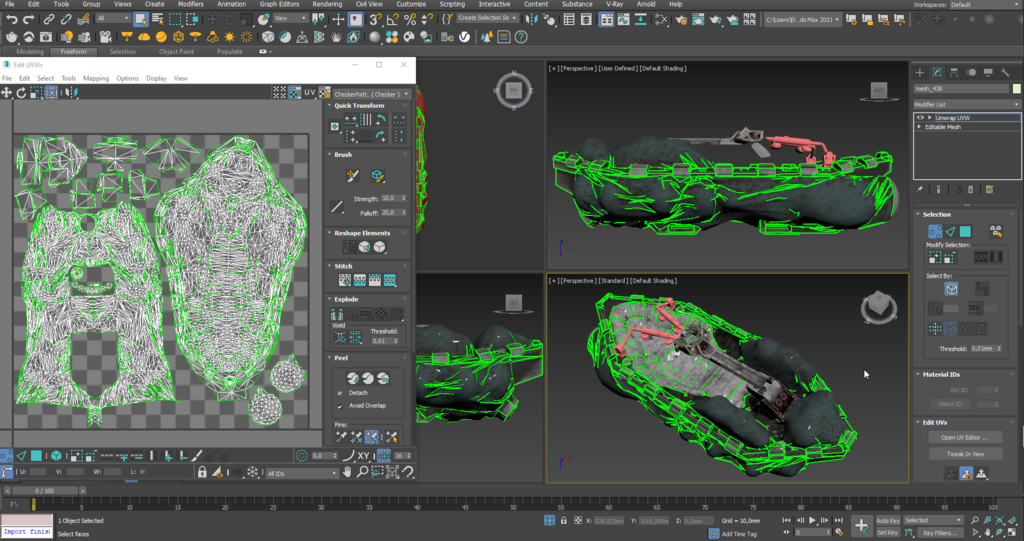Switch to the Object Paint ribbon tab

[x=176, y=52]
